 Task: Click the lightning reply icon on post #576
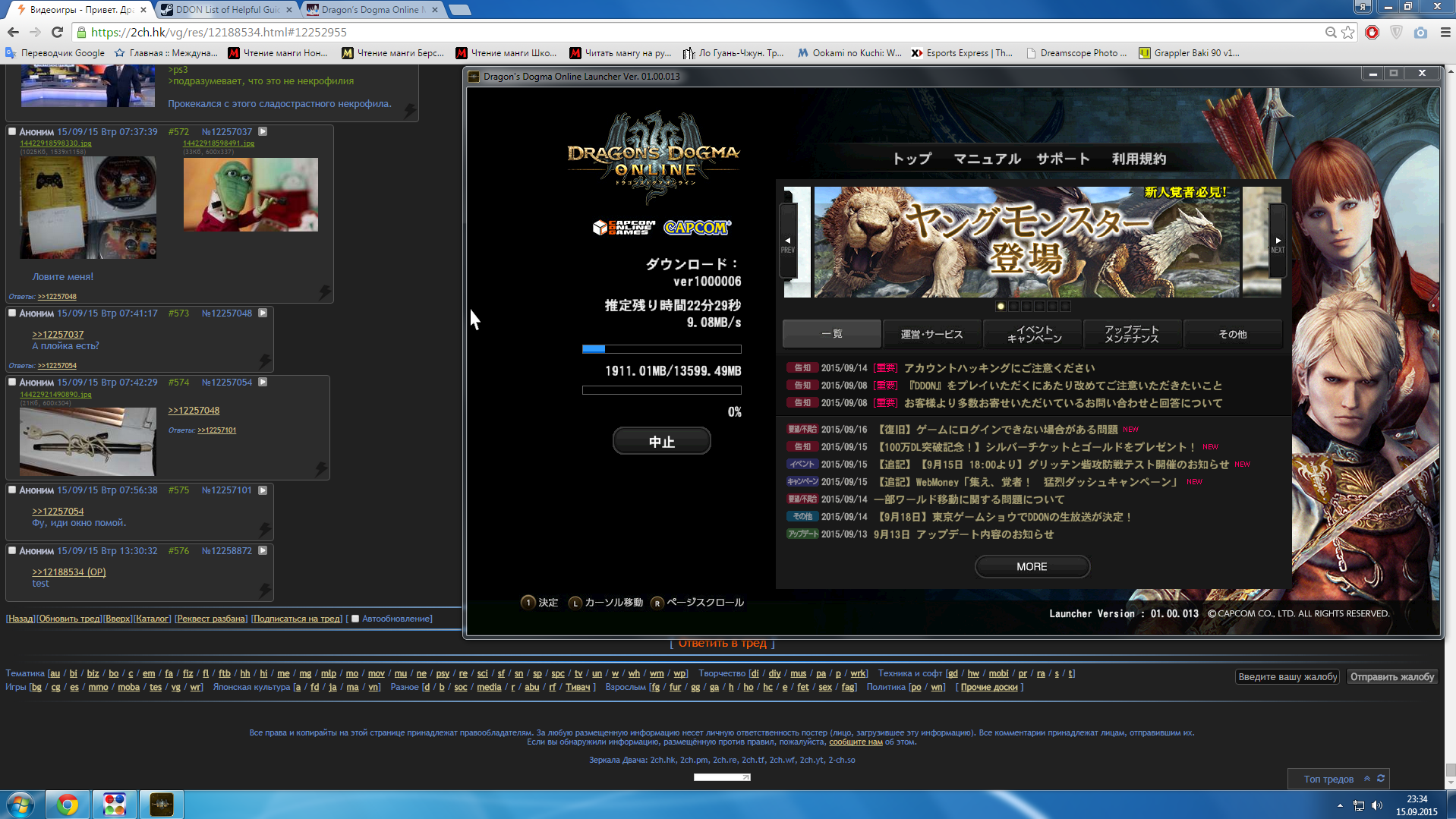(x=264, y=590)
